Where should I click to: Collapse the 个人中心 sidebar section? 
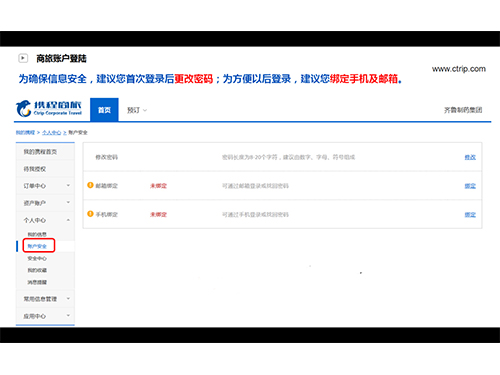click(x=45, y=220)
